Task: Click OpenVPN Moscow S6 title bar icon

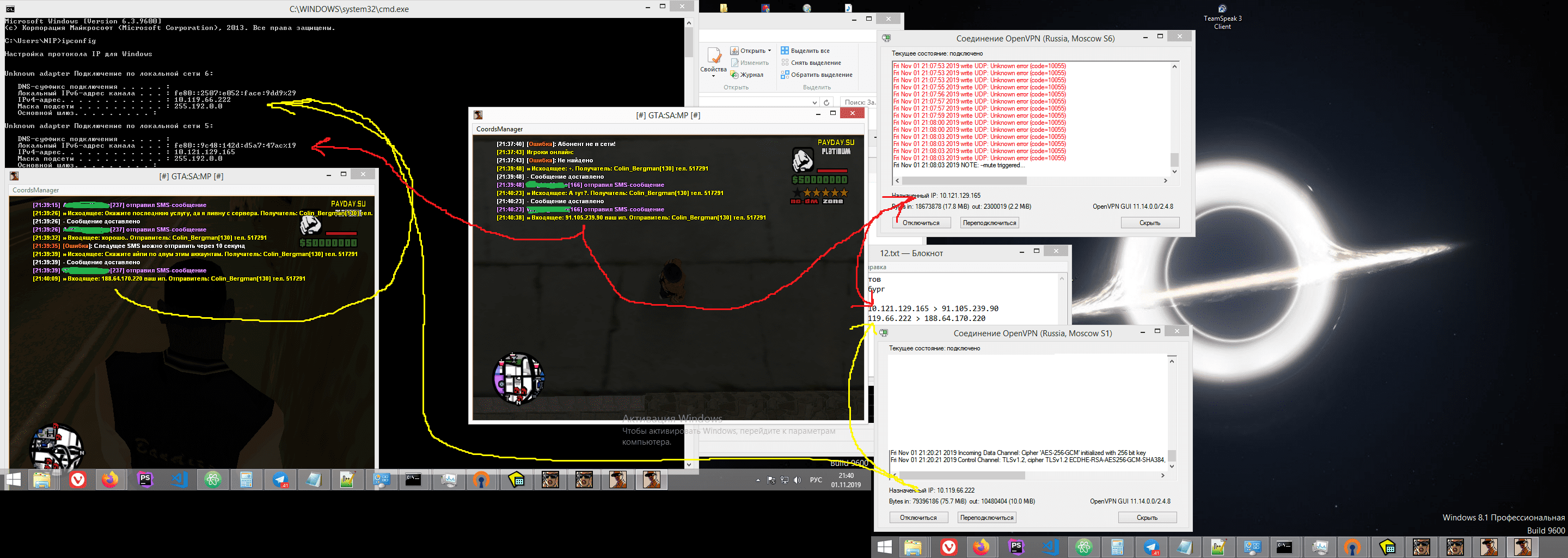Action: tap(886, 38)
